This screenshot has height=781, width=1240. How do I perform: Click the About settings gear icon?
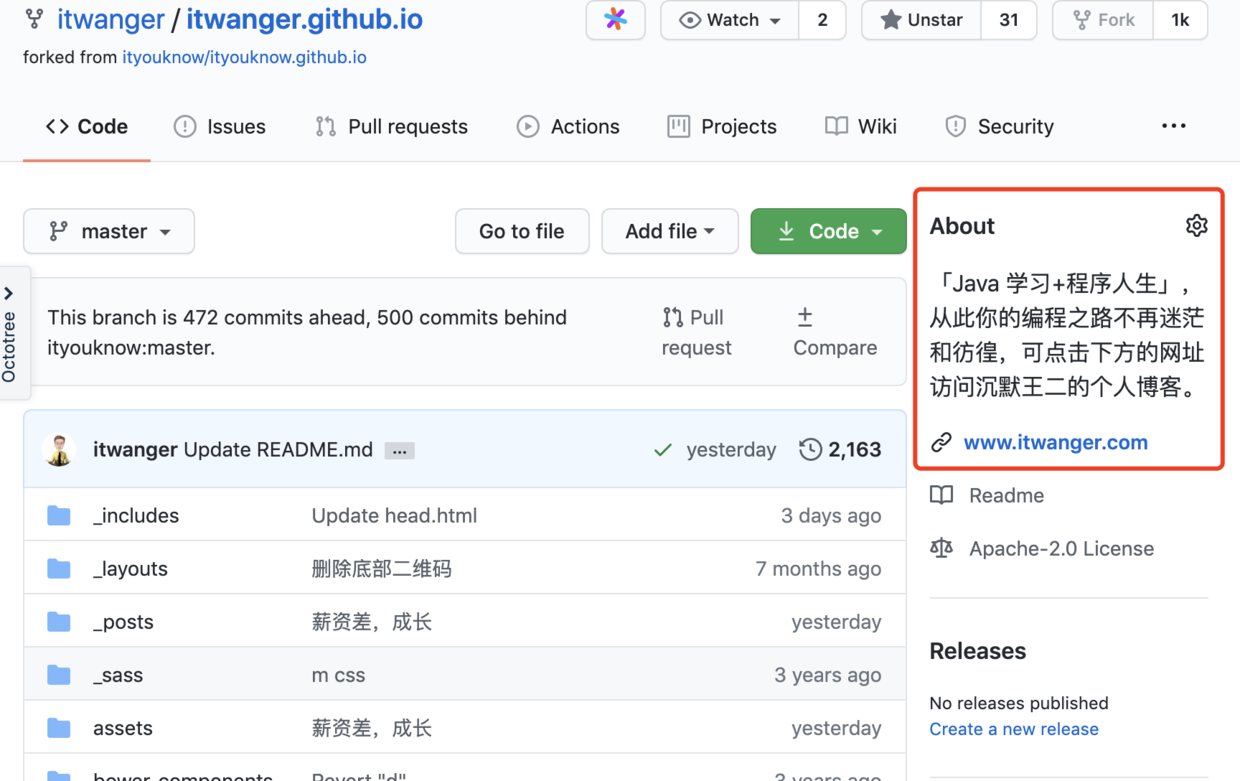coord(1196,226)
